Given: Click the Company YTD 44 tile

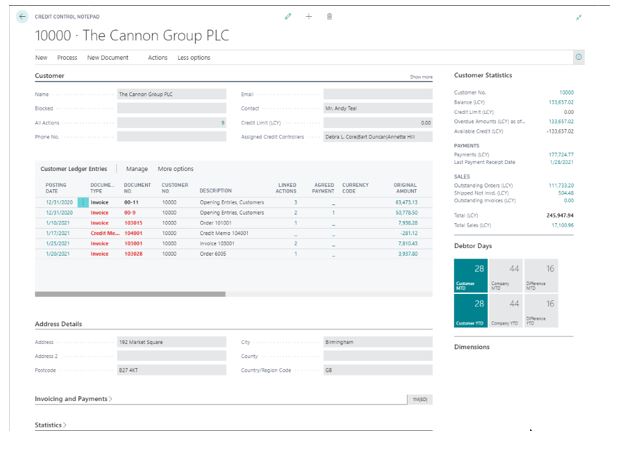Looking at the screenshot, I should coord(506,311).
